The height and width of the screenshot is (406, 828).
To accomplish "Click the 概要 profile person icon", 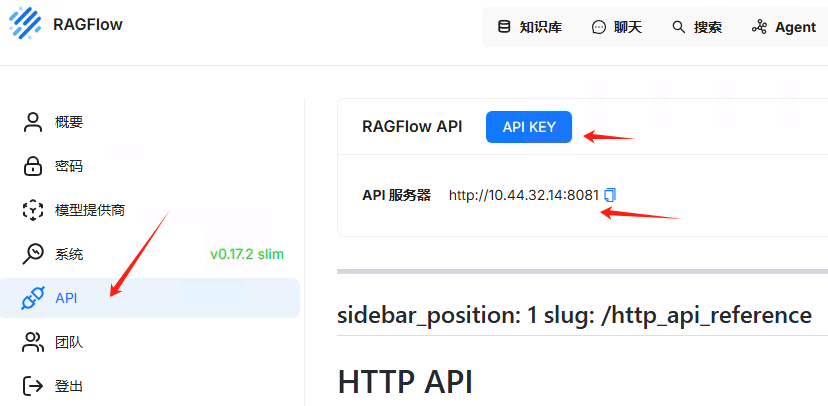I will (x=33, y=122).
